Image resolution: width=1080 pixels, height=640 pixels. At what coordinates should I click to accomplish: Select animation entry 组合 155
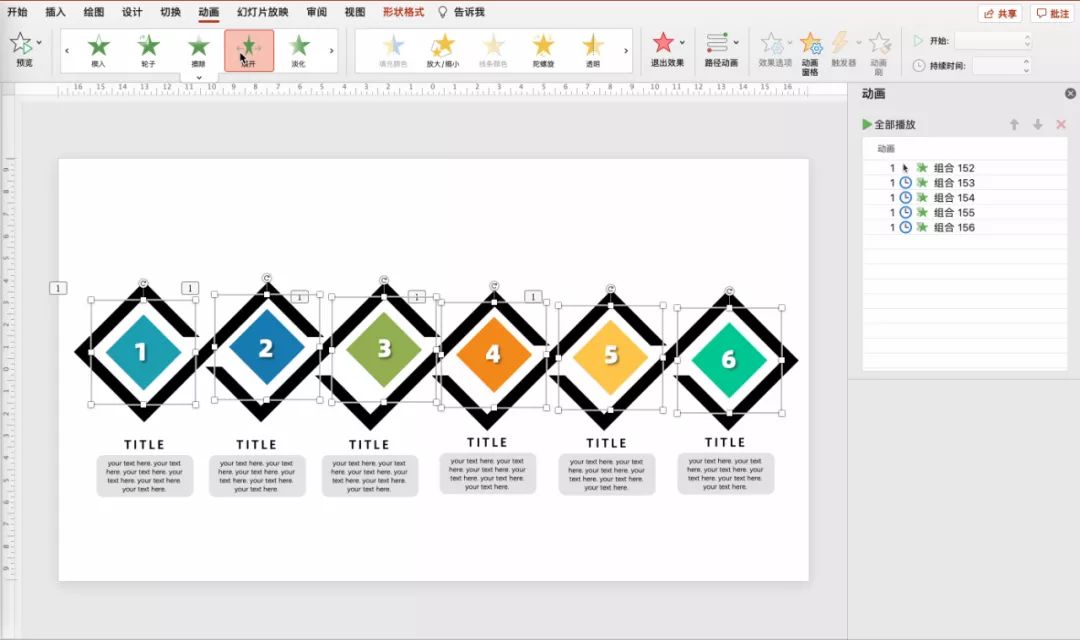pos(964,212)
